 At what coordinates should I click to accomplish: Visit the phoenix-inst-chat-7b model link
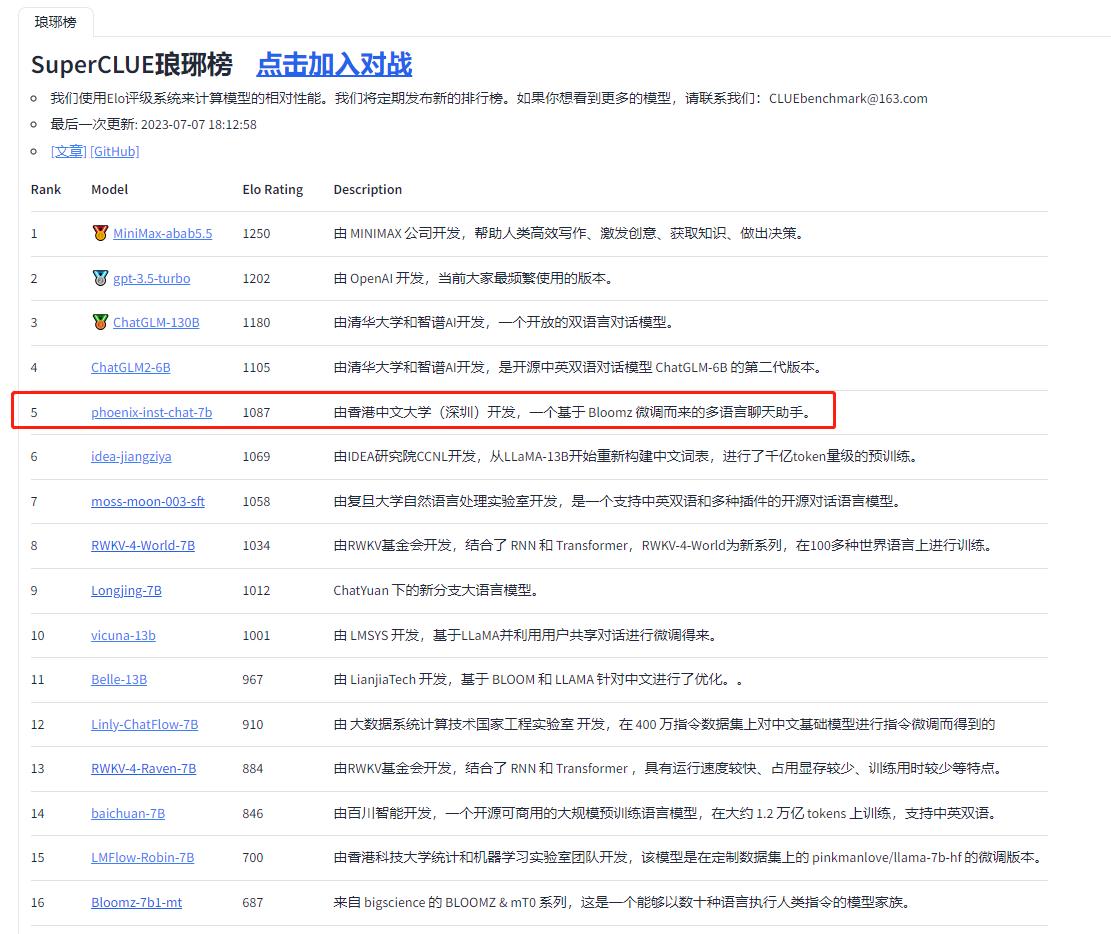pos(152,412)
